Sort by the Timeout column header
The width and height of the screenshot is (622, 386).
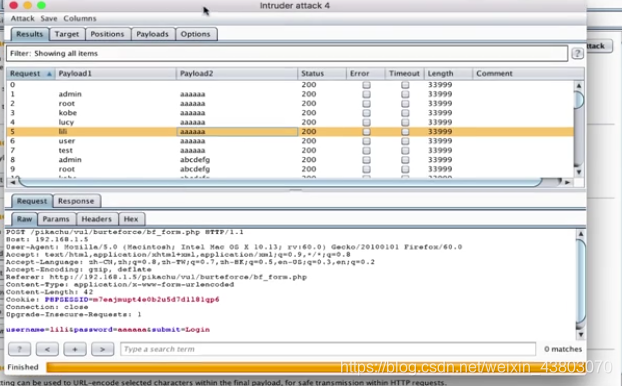404,73
